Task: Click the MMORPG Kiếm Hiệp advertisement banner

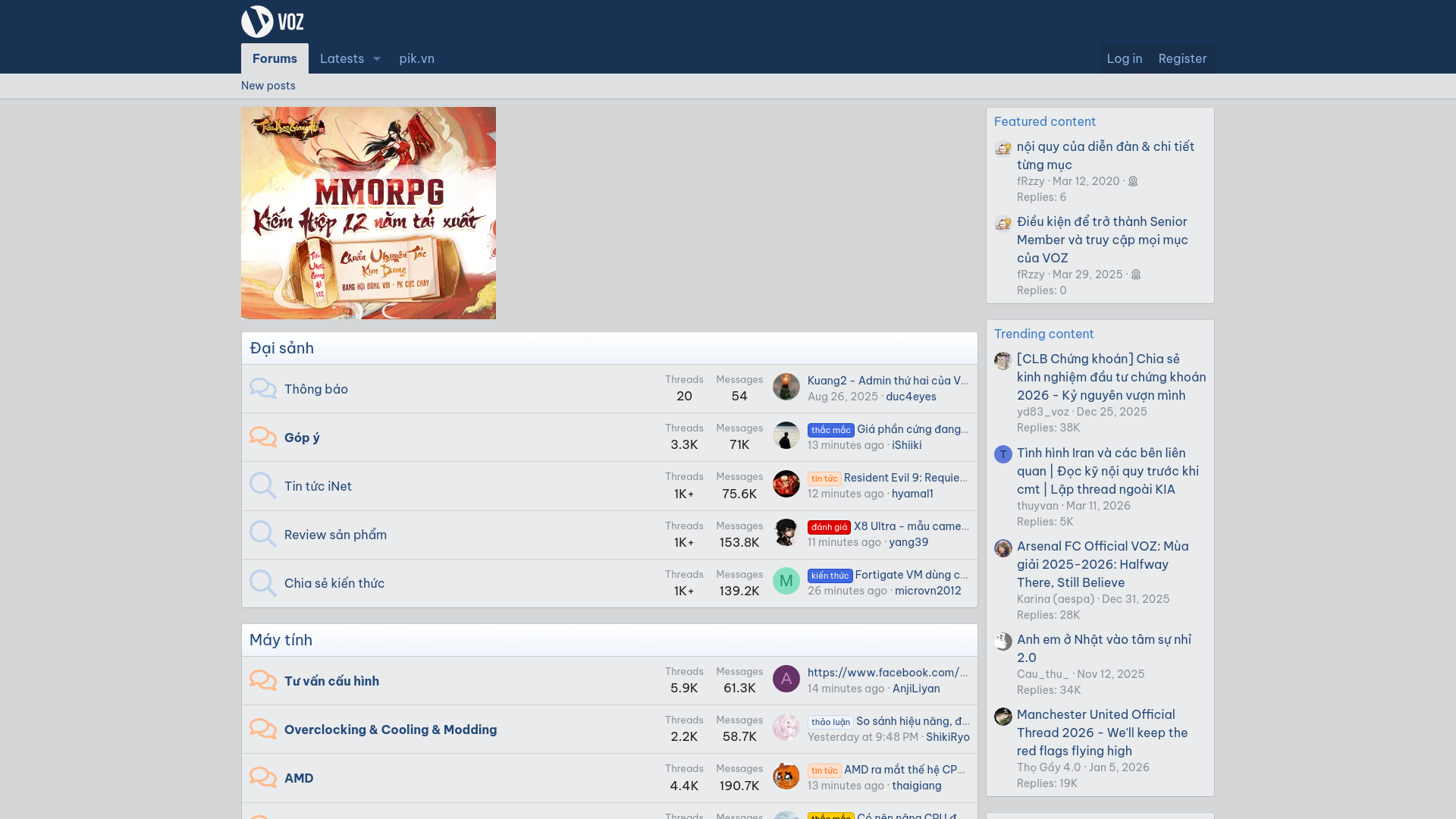Action: pos(369,213)
